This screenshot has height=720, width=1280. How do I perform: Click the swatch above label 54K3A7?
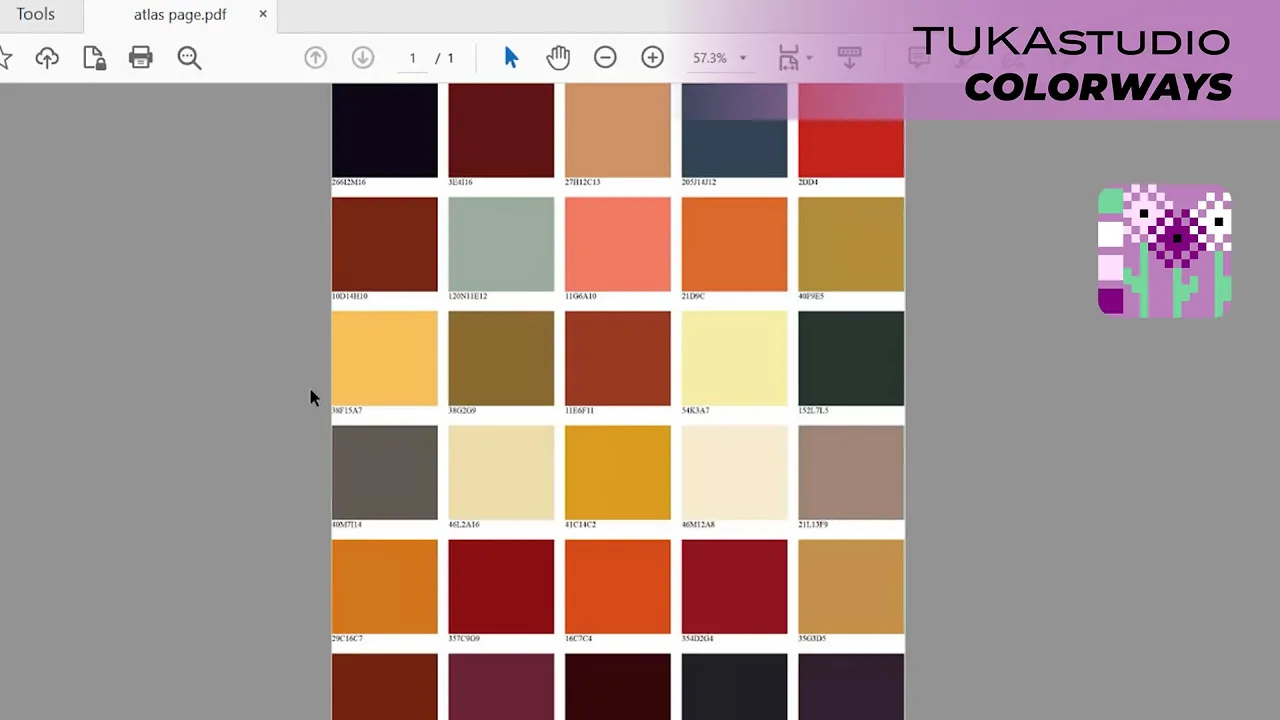tap(735, 358)
